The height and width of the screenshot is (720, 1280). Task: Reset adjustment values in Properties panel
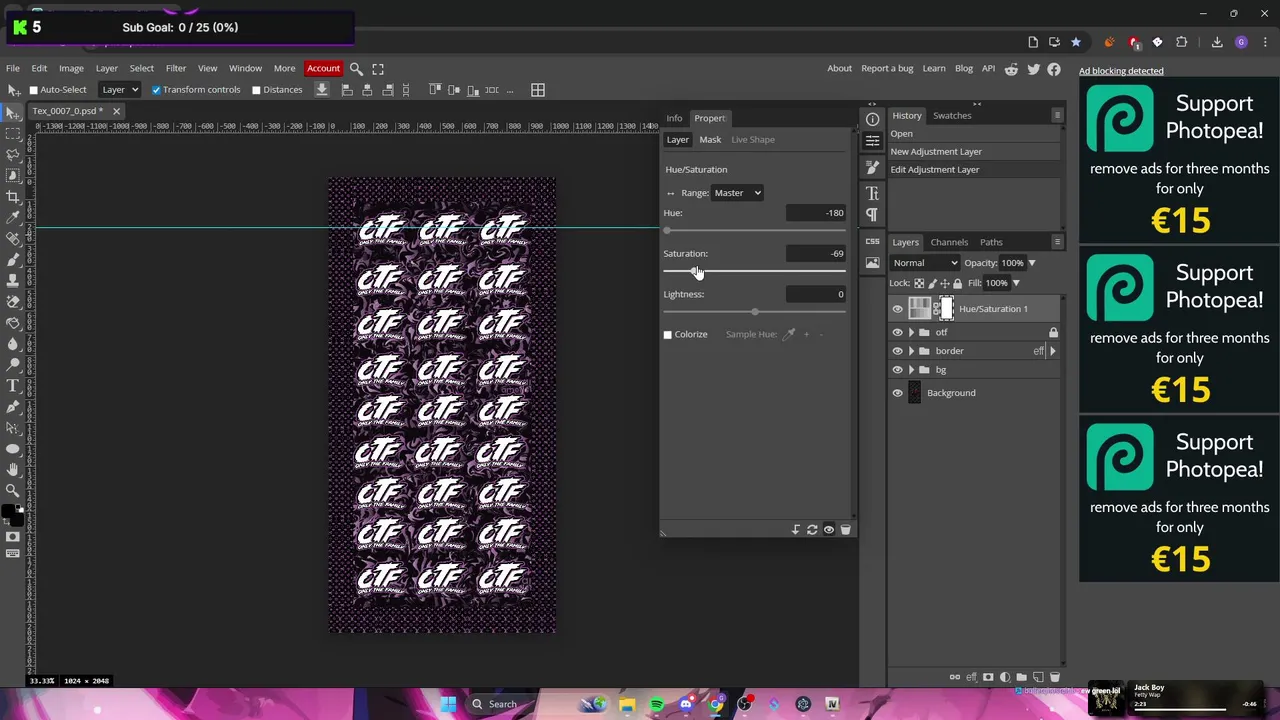pyautogui.click(x=812, y=530)
